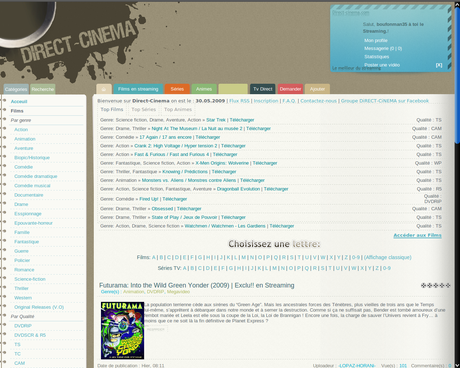460x368 pixels.
Task: Open X-Men Origins: Wolverine link
Action: [222, 163]
